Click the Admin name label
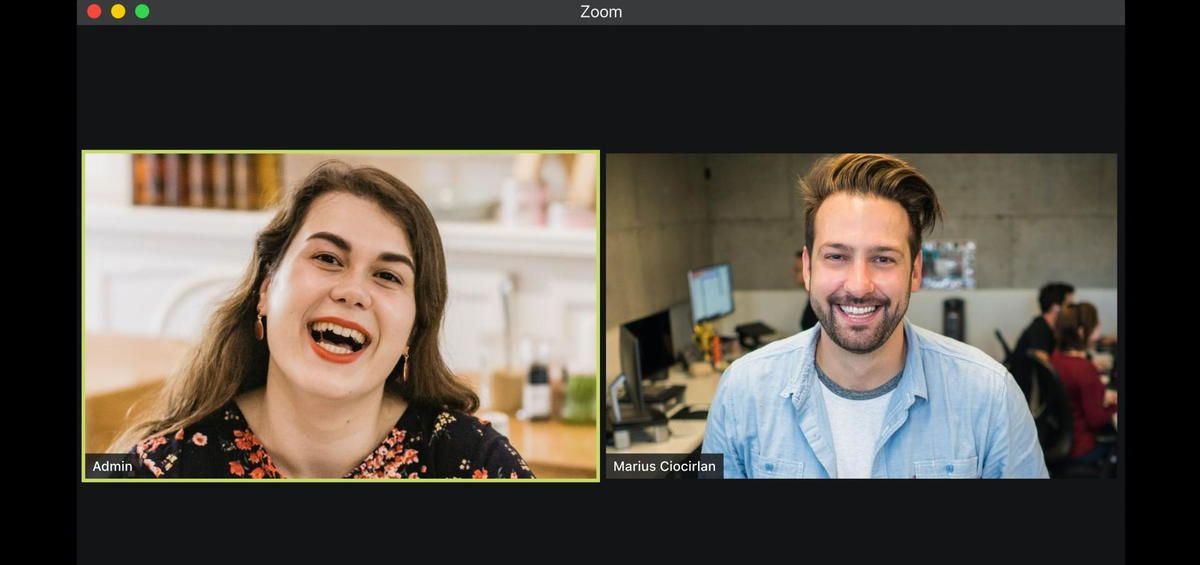This screenshot has height=565, width=1200. coord(112,466)
